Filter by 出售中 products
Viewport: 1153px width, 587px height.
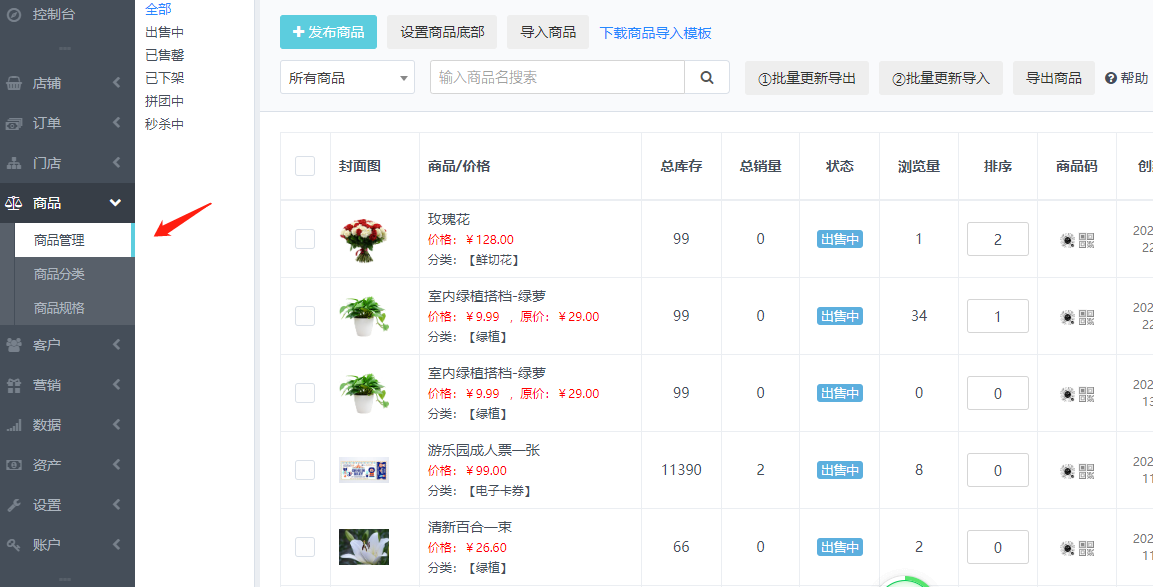[x=165, y=32]
